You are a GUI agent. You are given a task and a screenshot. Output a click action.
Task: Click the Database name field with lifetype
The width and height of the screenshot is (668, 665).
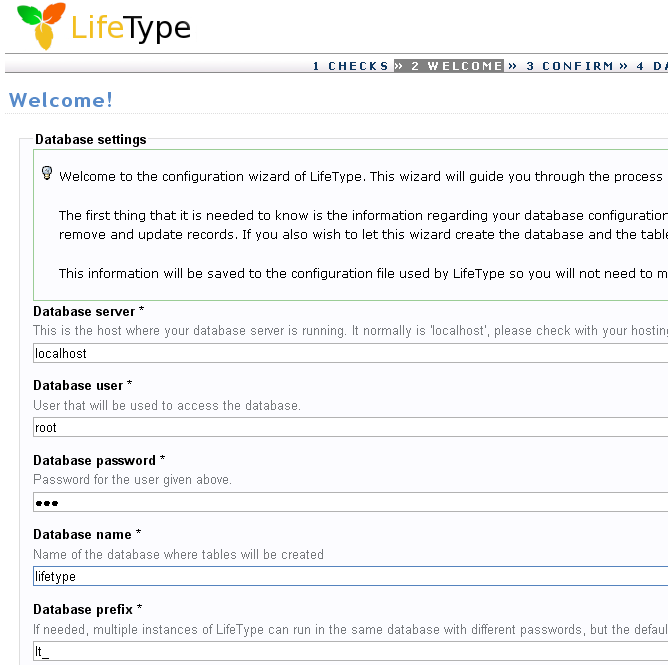pyautogui.click(x=350, y=577)
